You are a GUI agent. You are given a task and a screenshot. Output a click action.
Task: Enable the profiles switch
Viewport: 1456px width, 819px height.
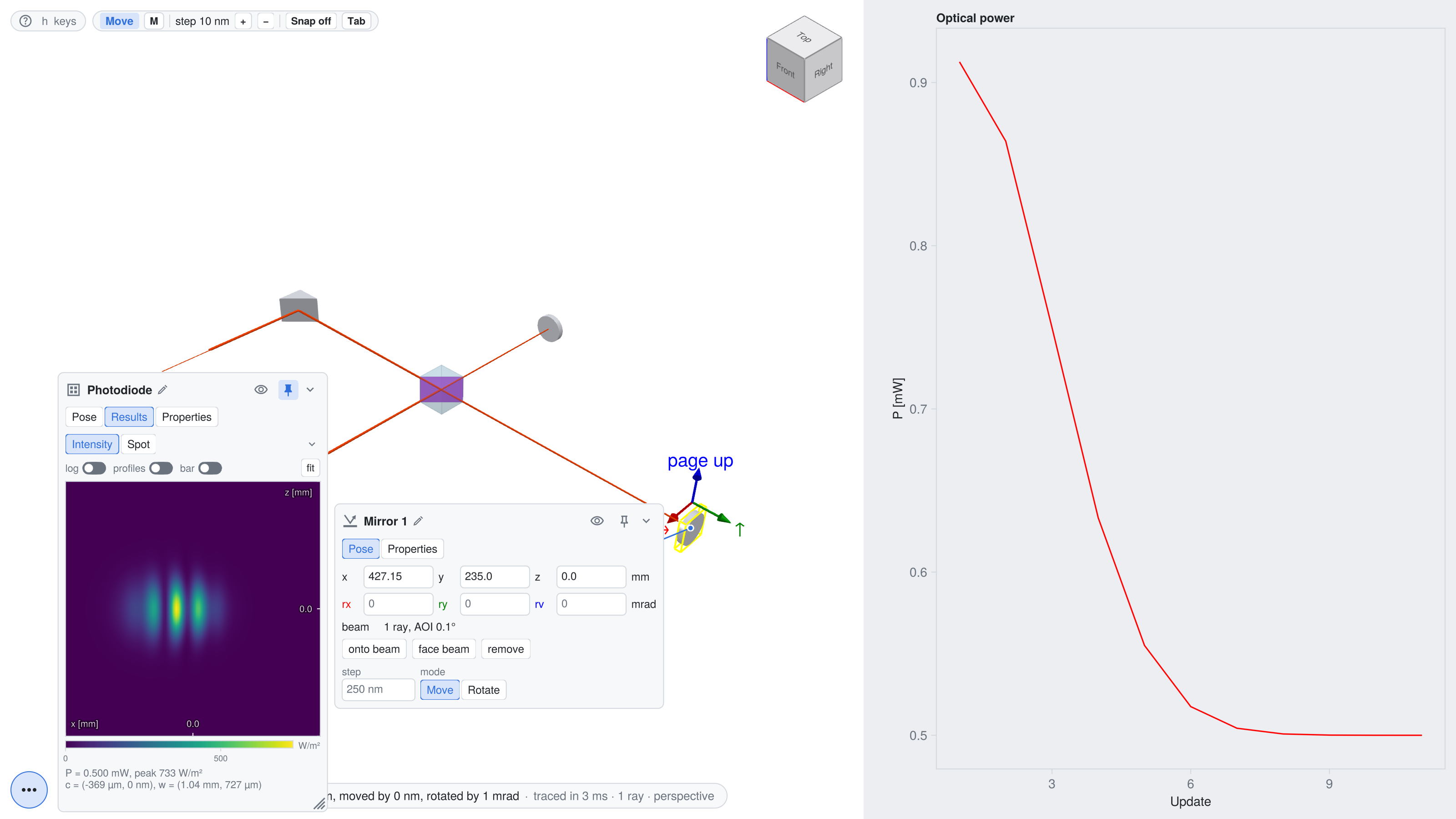(161, 468)
